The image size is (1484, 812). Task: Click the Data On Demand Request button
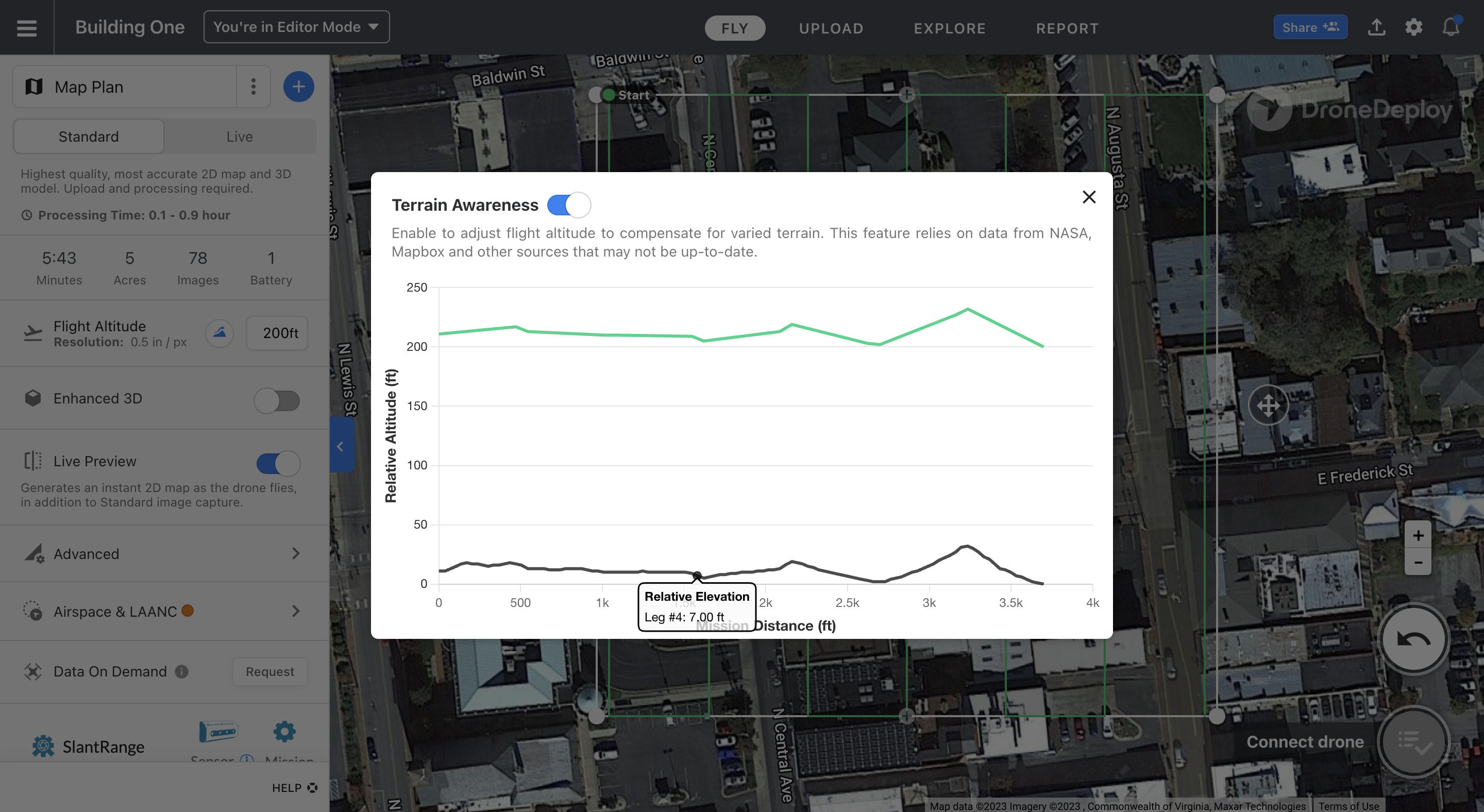[269, 671]
